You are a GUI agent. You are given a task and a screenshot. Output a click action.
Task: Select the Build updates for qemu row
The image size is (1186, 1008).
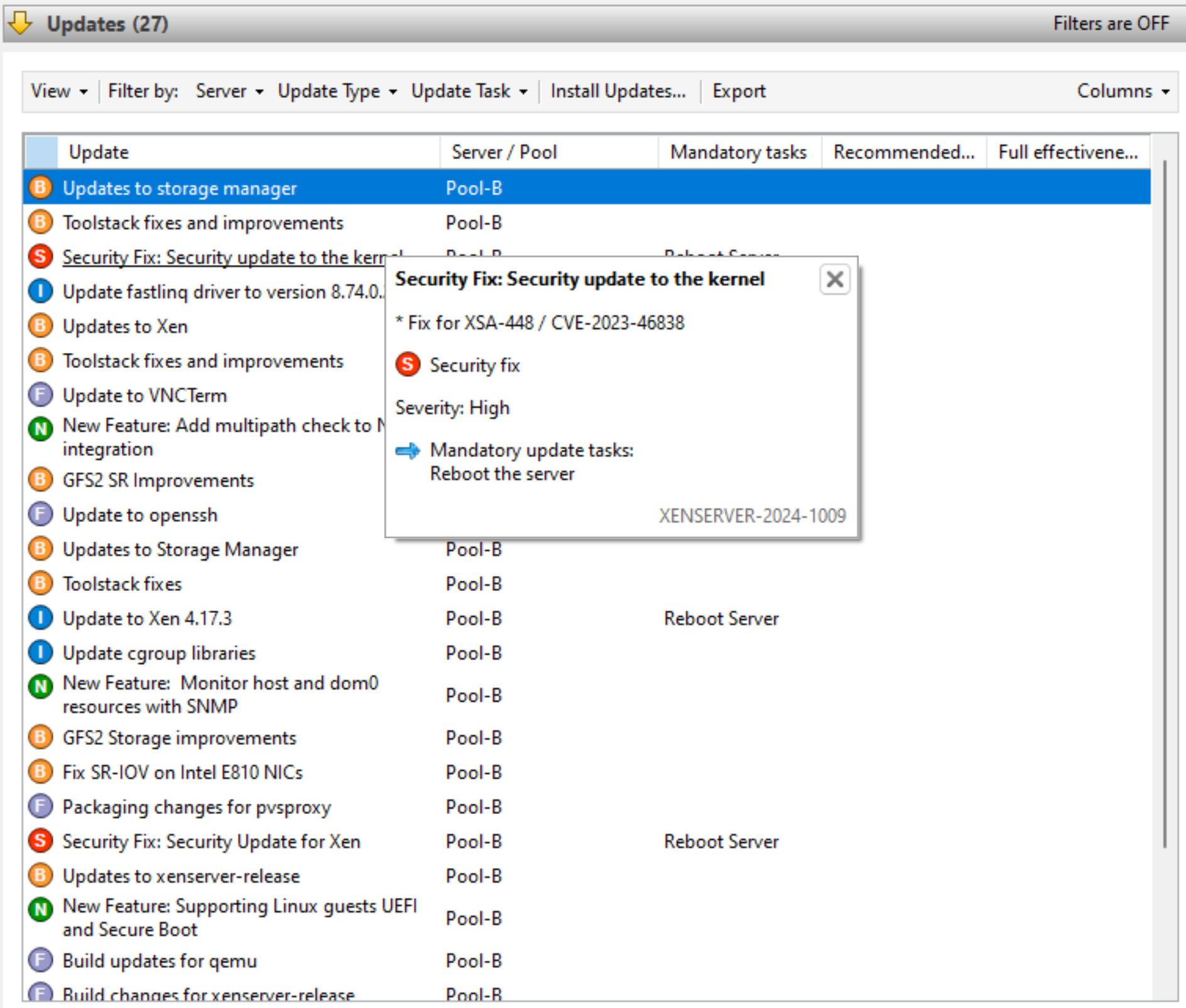tap(587, 960)
